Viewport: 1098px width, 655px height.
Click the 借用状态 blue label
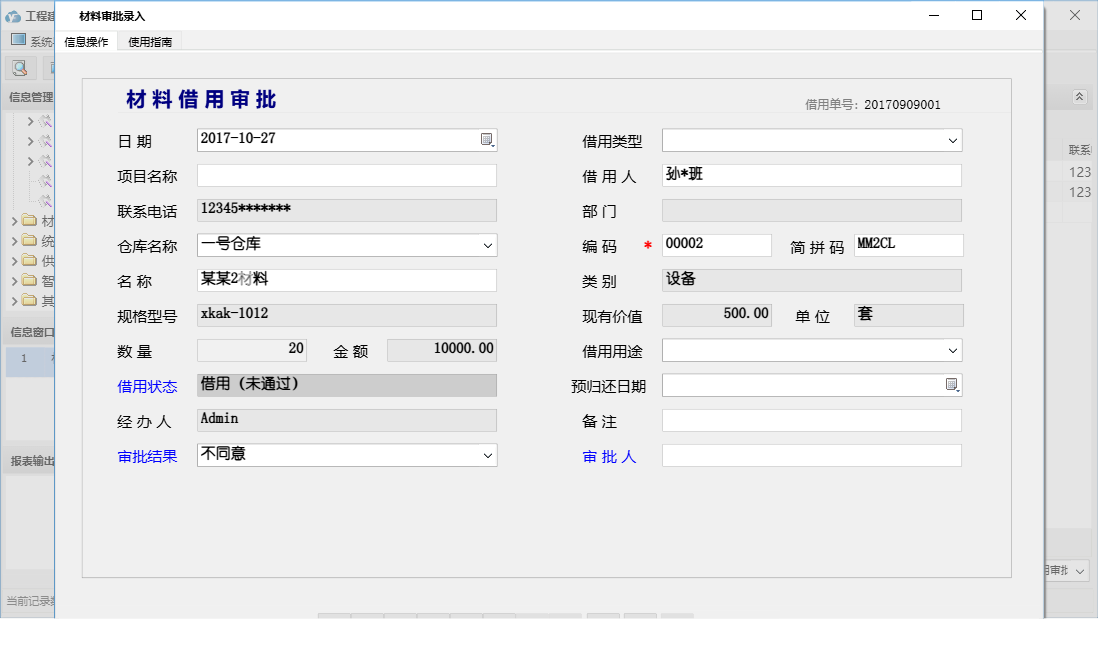point(147,387)
